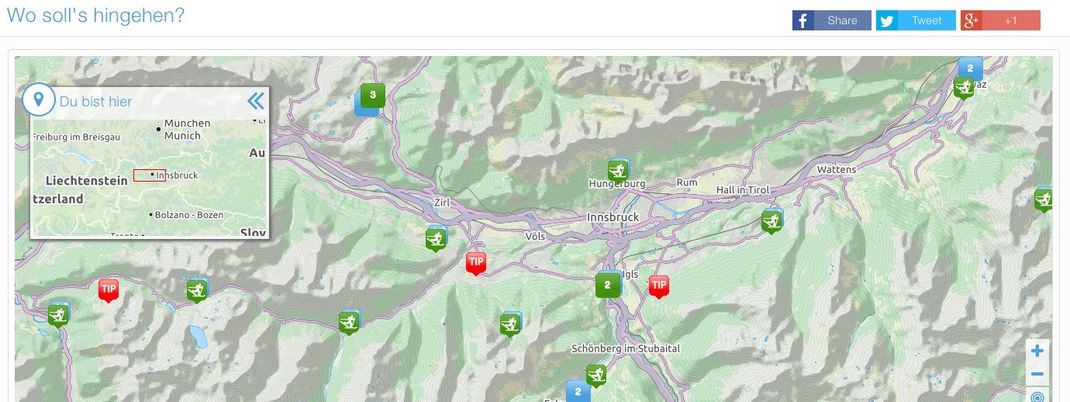Click the 'Zirl' map label
Viewport: 1070px width, 402px height.
point(442,202)
